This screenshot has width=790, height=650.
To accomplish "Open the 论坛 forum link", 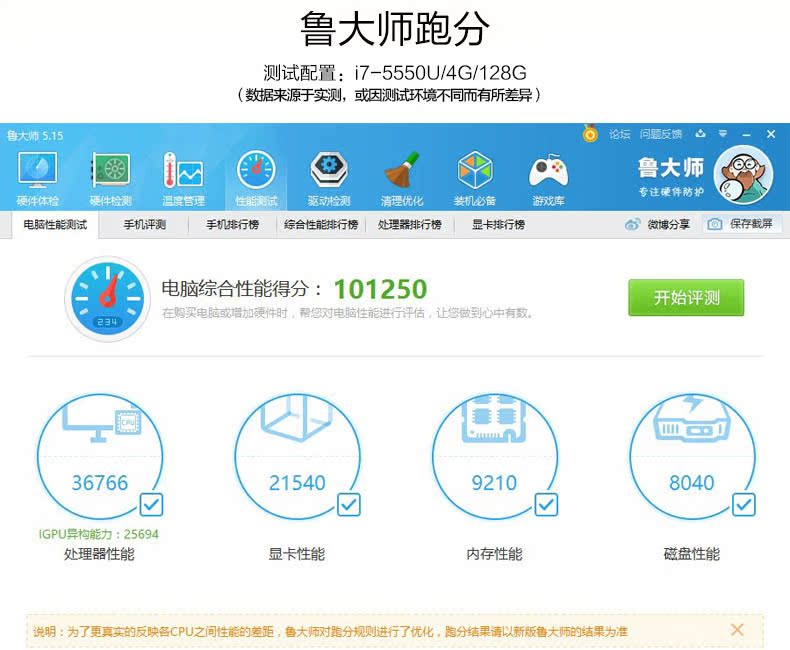I will pos(620,134).
